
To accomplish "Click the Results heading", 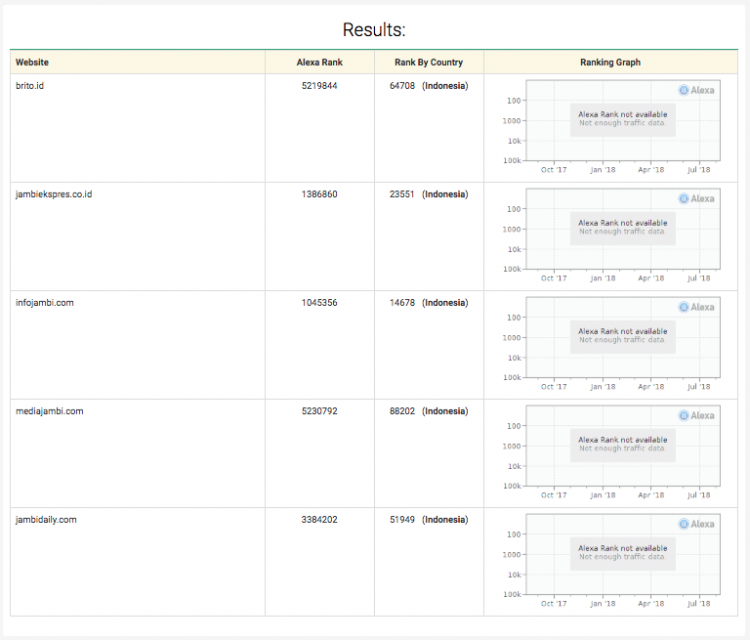I will pos(374,30).
